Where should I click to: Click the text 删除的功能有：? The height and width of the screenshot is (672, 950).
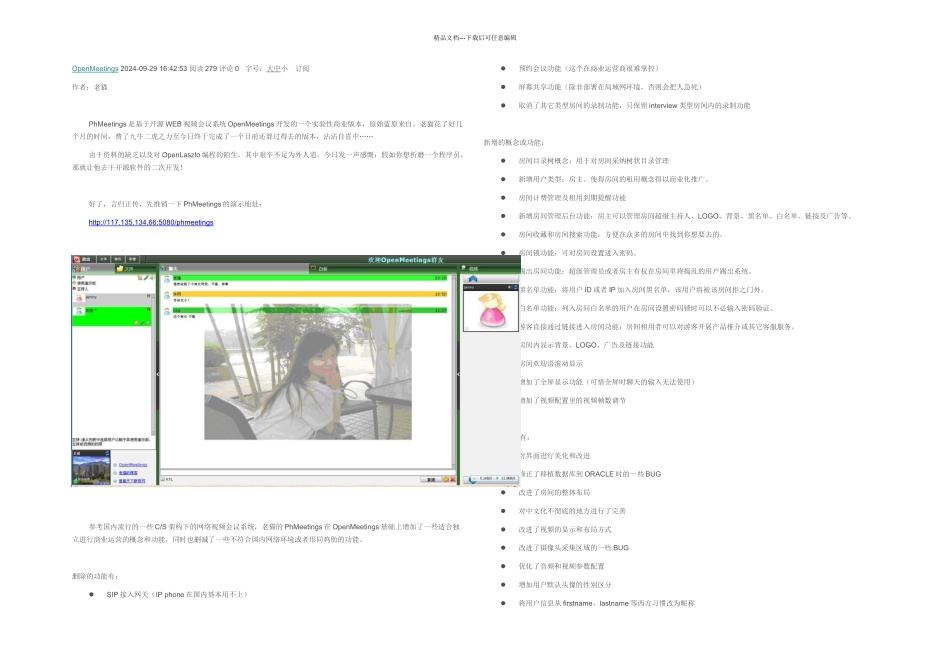click(95, 576)
